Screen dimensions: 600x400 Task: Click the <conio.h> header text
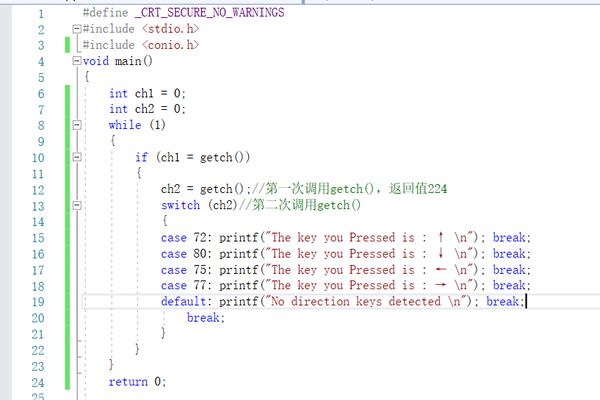click(170, 45)
